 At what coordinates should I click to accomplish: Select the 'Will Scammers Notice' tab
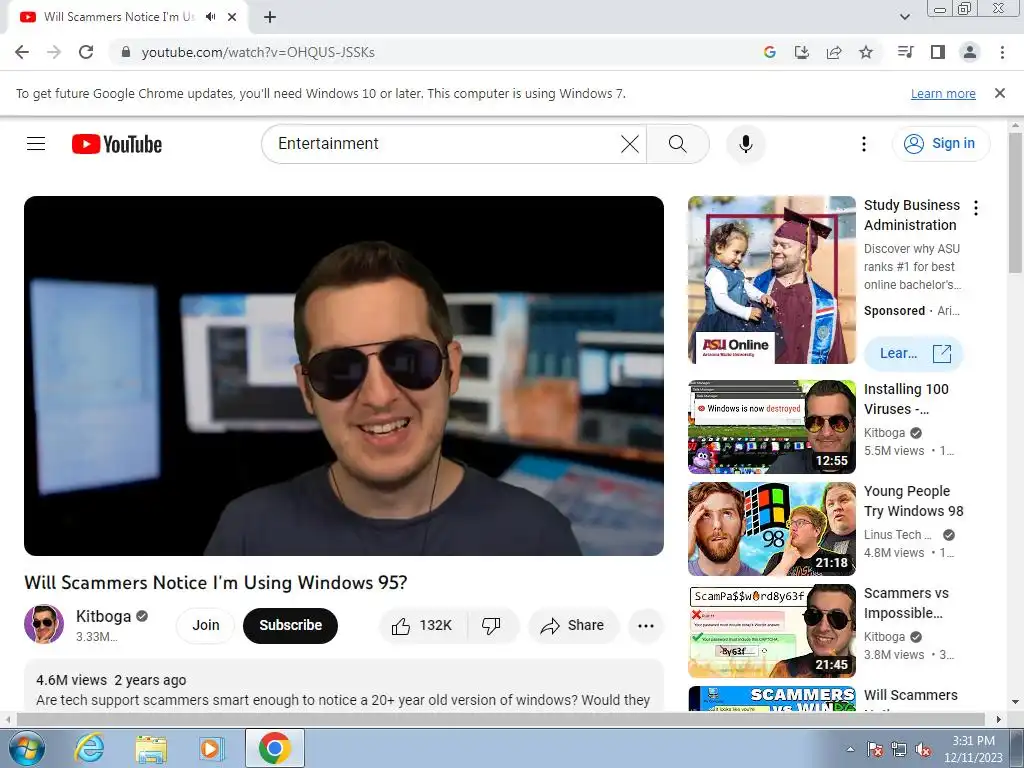click(x=120, y=17)
